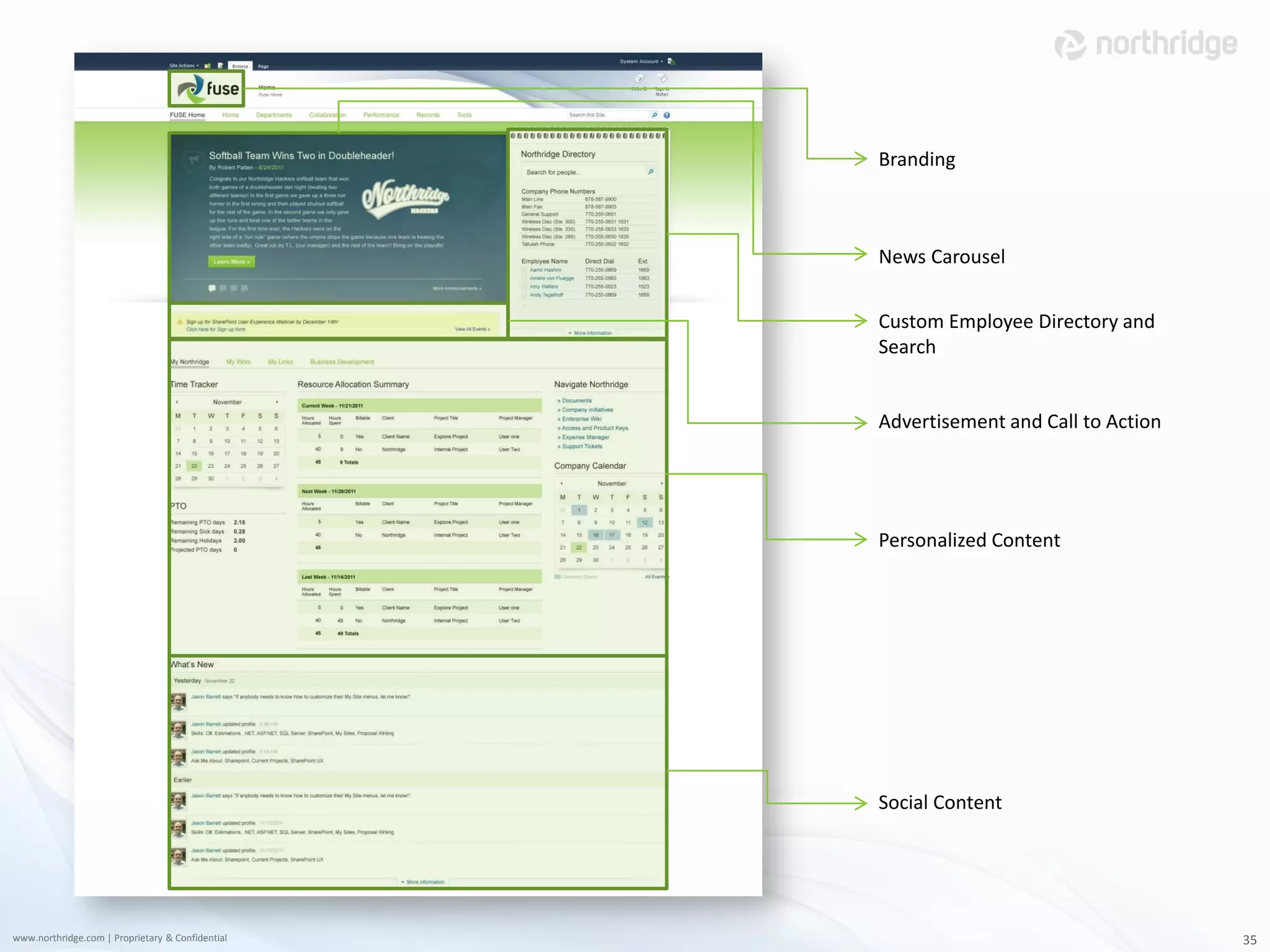Click the I Like It icon
The height and width of the screenshot is (952, 1270).
(639, 79)
